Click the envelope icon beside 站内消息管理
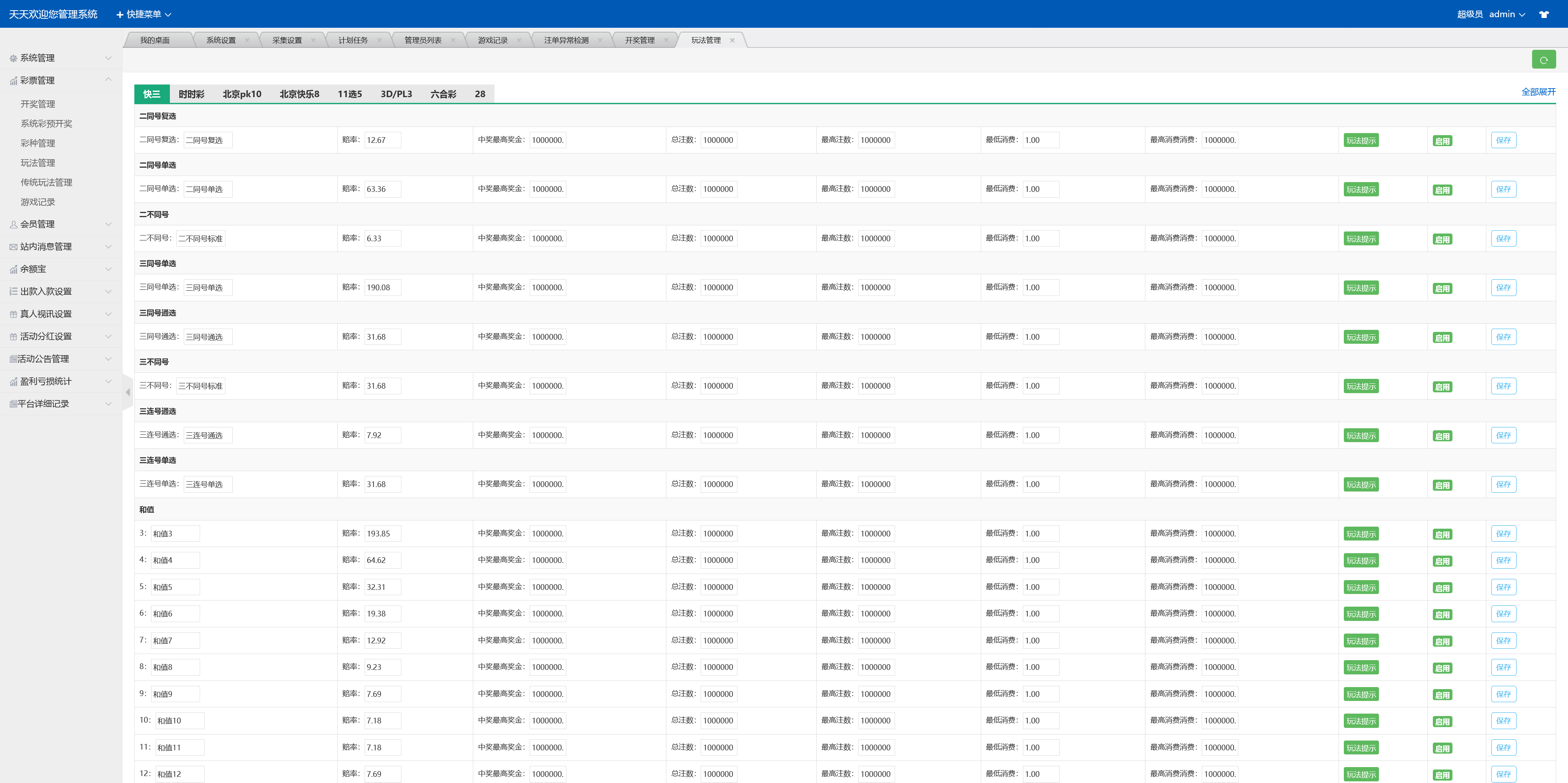 (x=13, y=247)
